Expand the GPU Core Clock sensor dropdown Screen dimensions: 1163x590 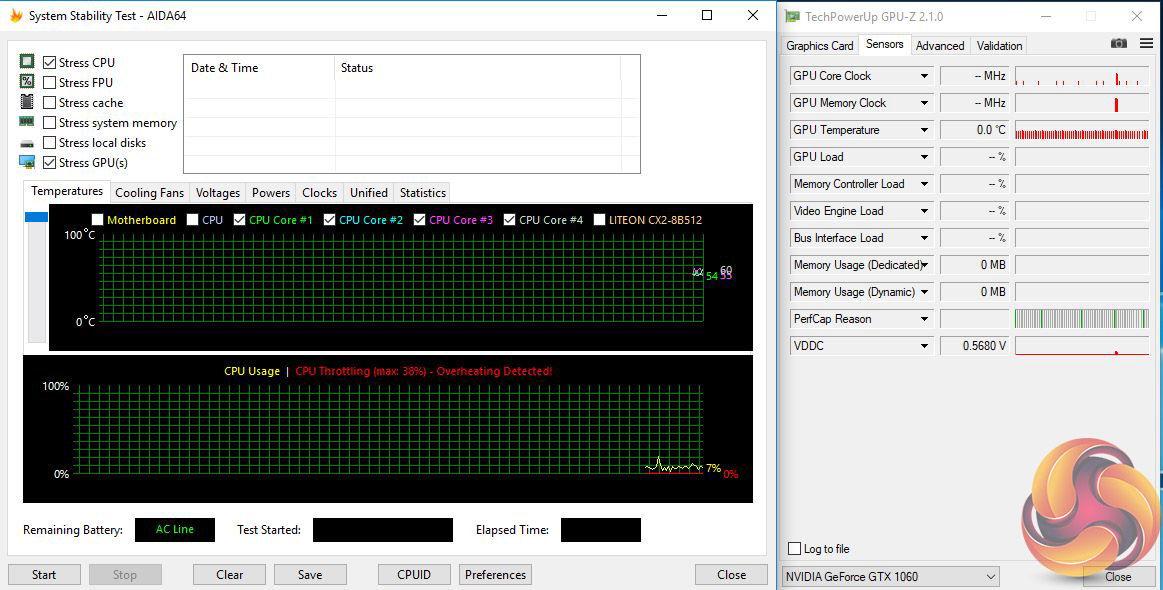tap(925, 76)
